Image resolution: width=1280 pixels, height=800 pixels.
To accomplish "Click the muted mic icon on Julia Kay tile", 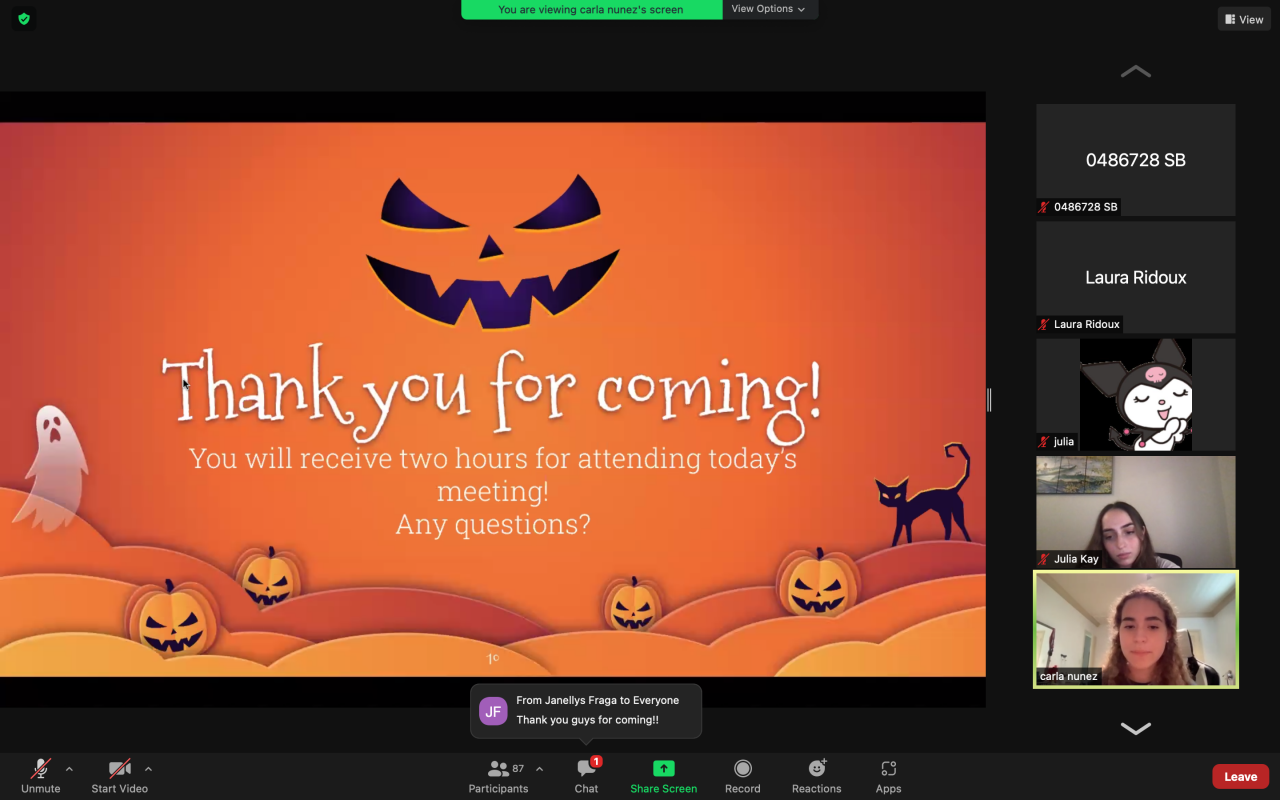I will [1044, 559].
